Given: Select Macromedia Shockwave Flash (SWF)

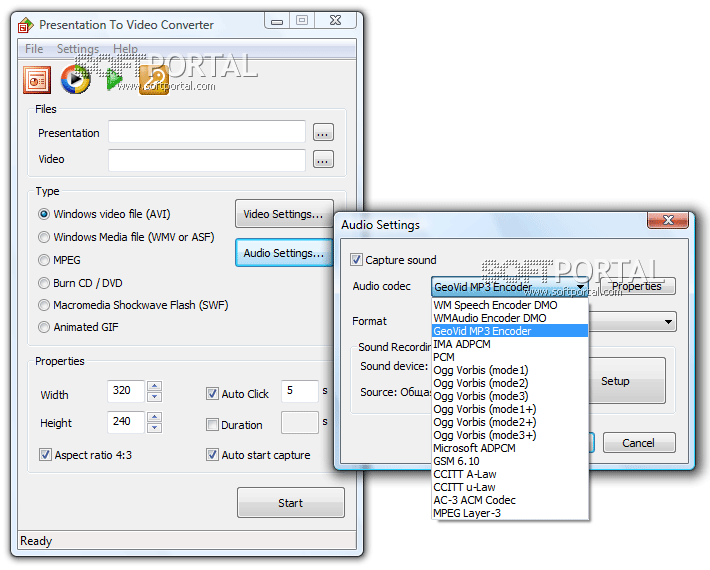Looking at the screenshot, I should (133, 305).
